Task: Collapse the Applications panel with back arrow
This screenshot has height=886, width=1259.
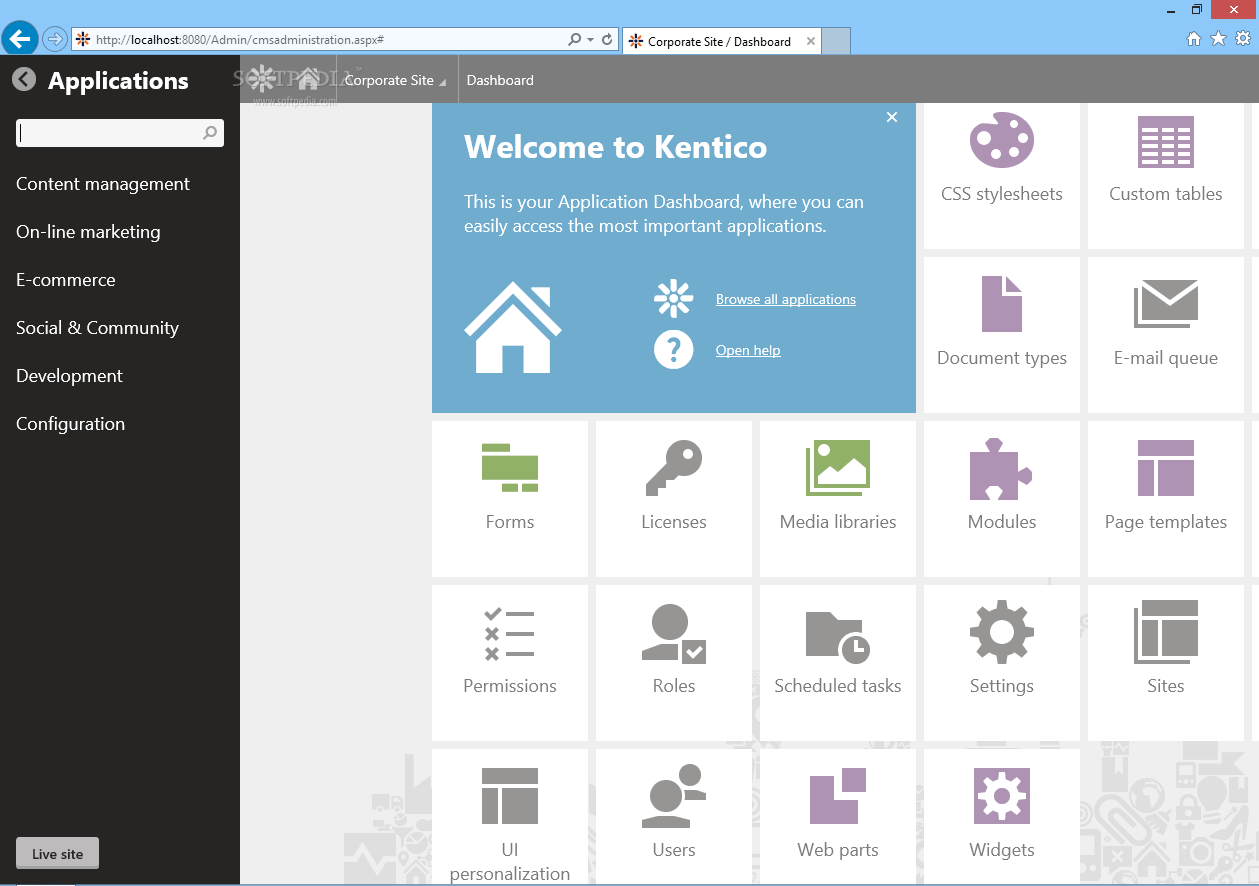Action: (x=24, y=80)
